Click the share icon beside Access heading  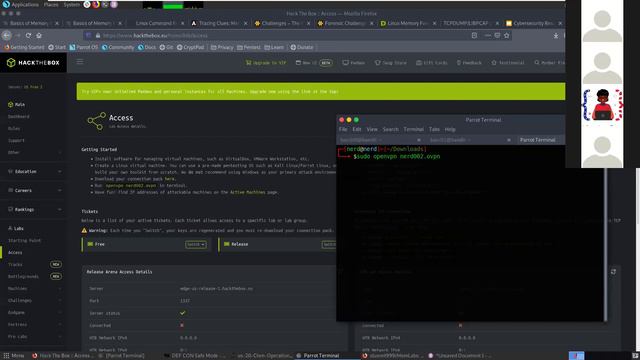click(96, 121)
